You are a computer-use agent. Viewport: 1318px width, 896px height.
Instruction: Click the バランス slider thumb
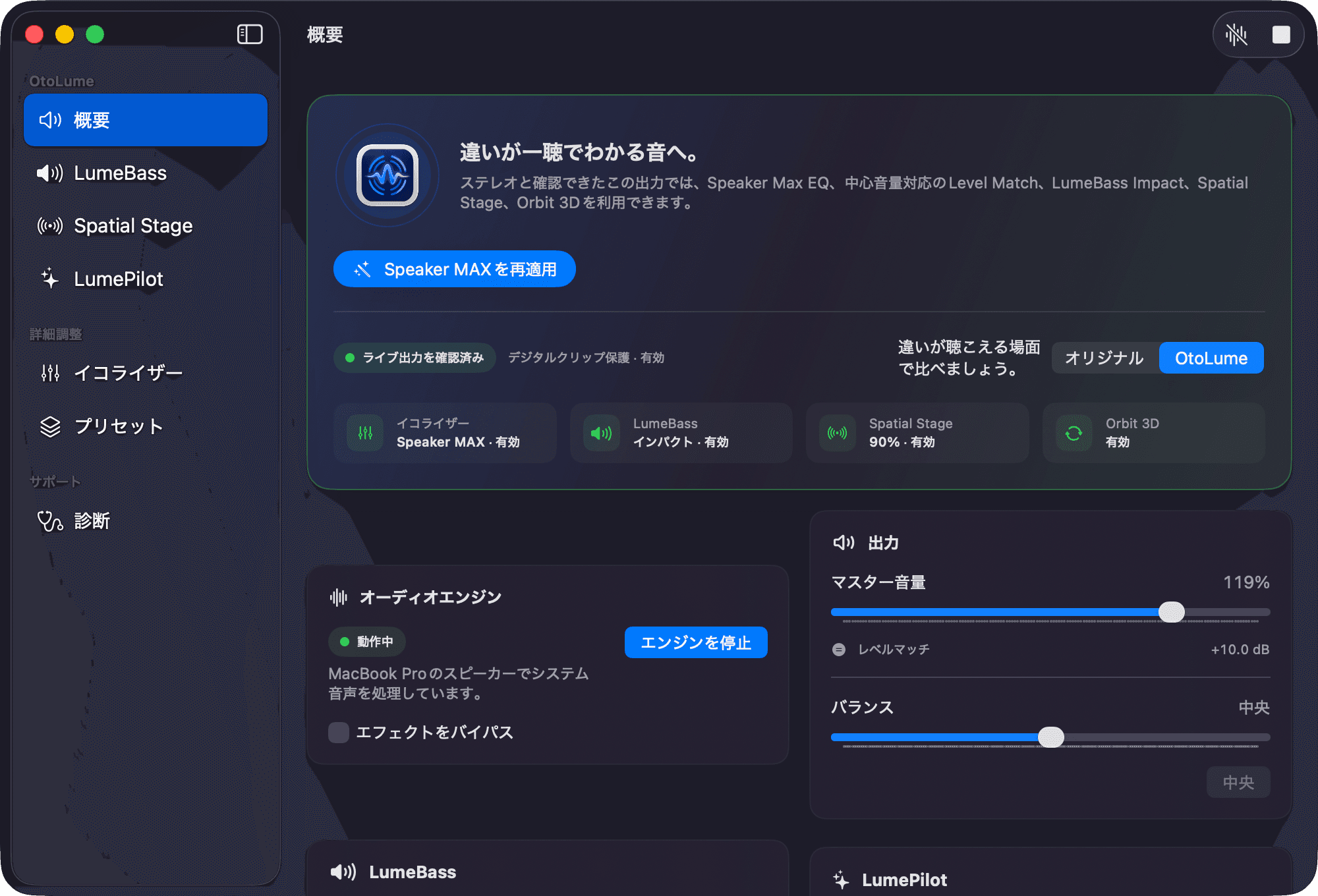click(1051, 737)
